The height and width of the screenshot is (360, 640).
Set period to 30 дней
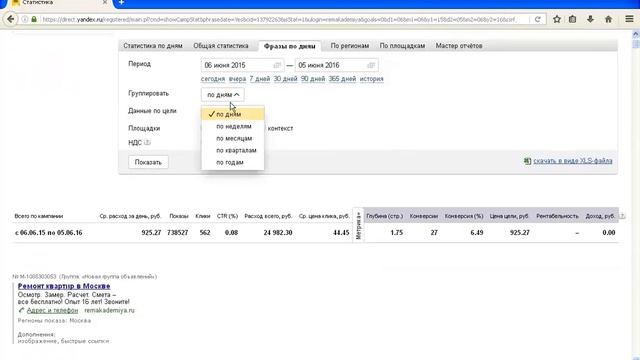point(285,79)
